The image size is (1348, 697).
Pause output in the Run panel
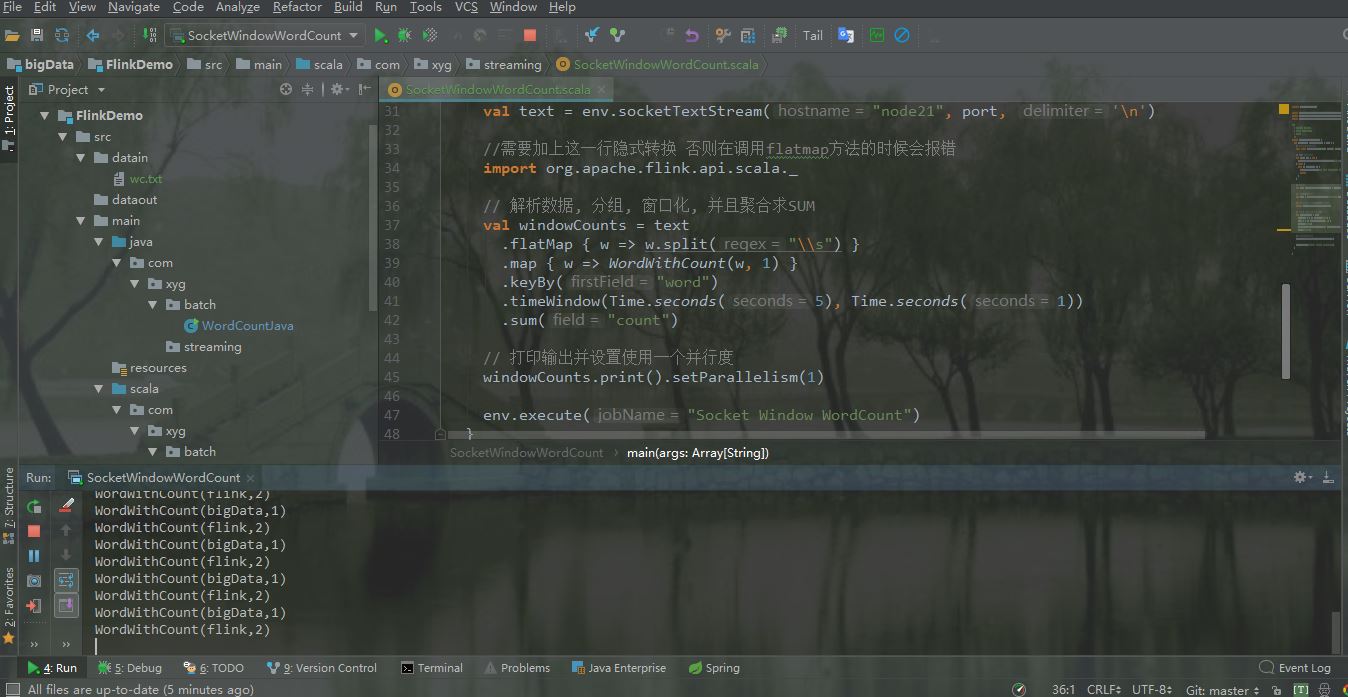coord(34,556)
